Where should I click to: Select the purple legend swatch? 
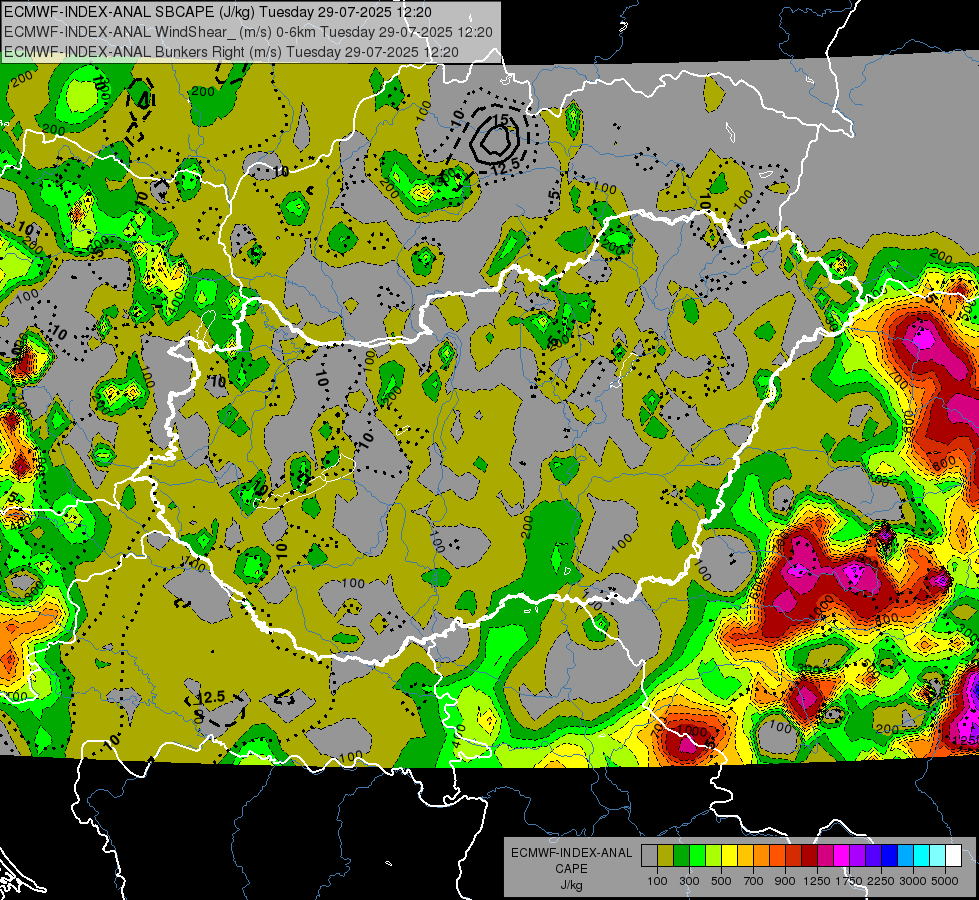pyautogui.click(x=858, y=856)
